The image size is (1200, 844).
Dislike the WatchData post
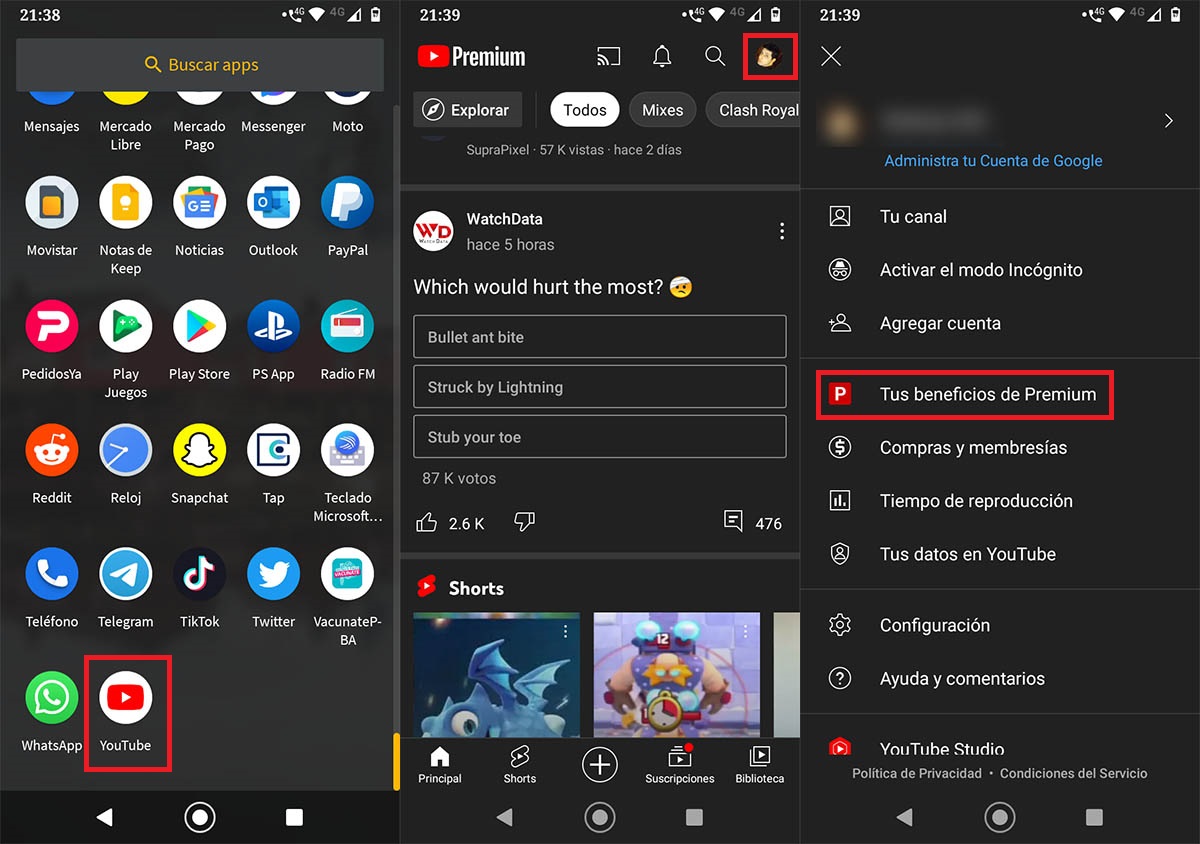[524, 522]
